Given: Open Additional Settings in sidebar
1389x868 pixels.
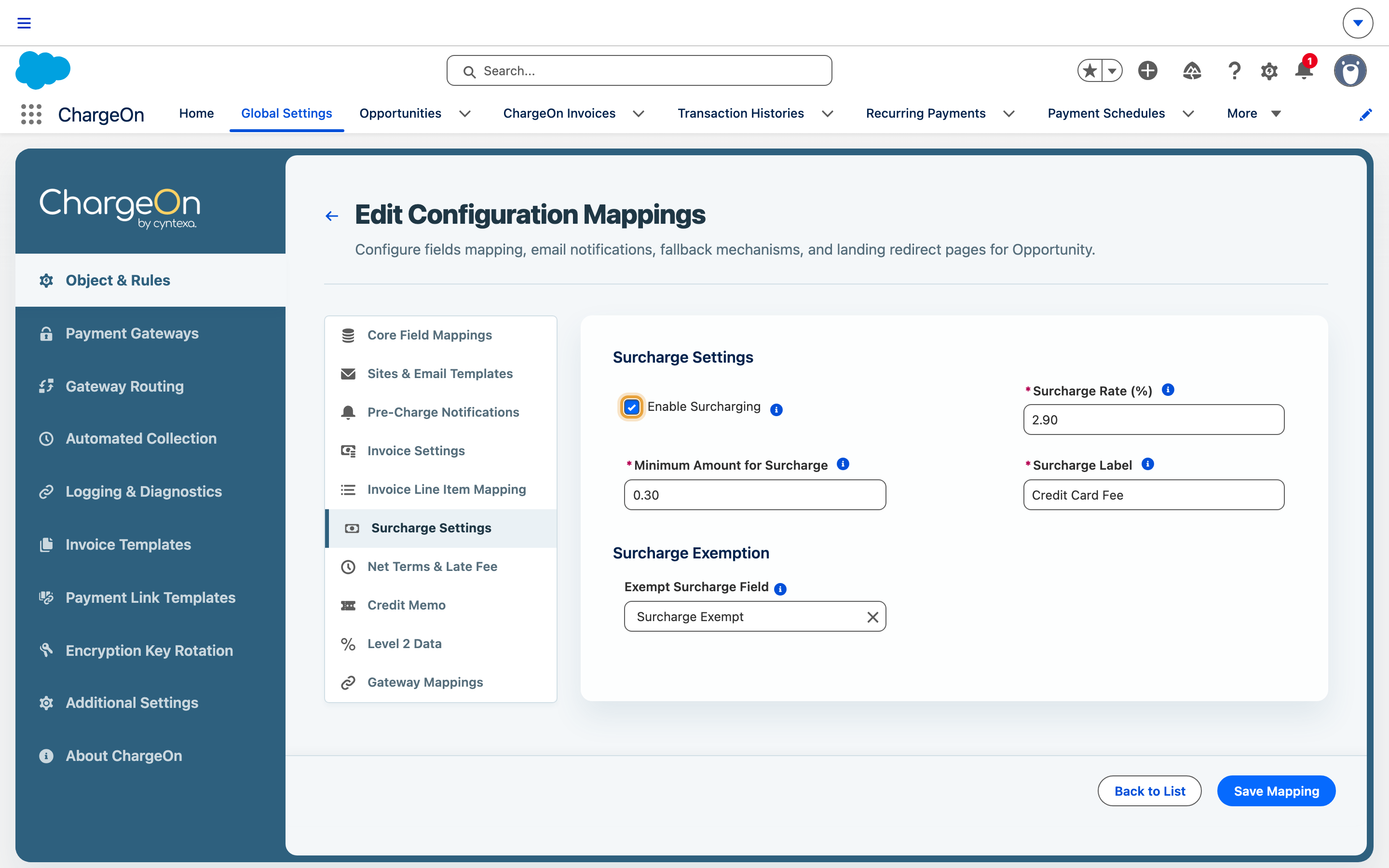Looking at the screenshot, I should pos(150,703).
